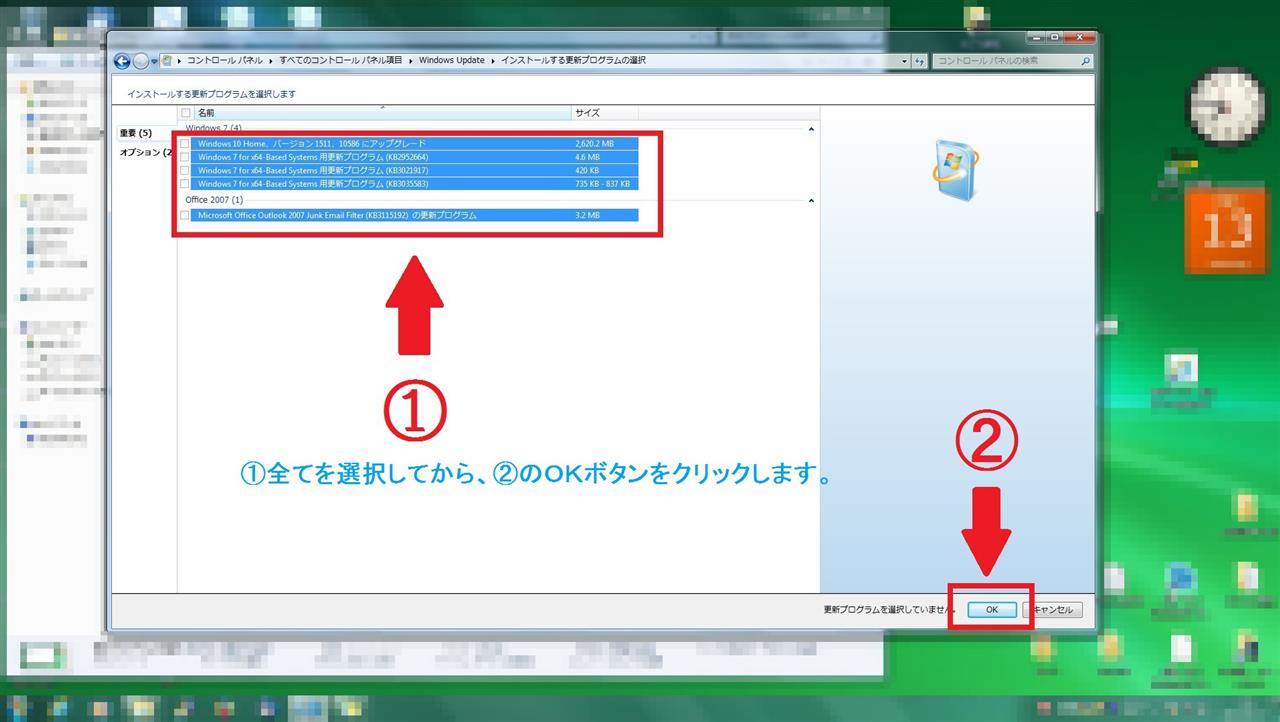Click the refresh button beside address bar
The height and width of the screenshot is (722, 1280).
click(x=919, y=61)
